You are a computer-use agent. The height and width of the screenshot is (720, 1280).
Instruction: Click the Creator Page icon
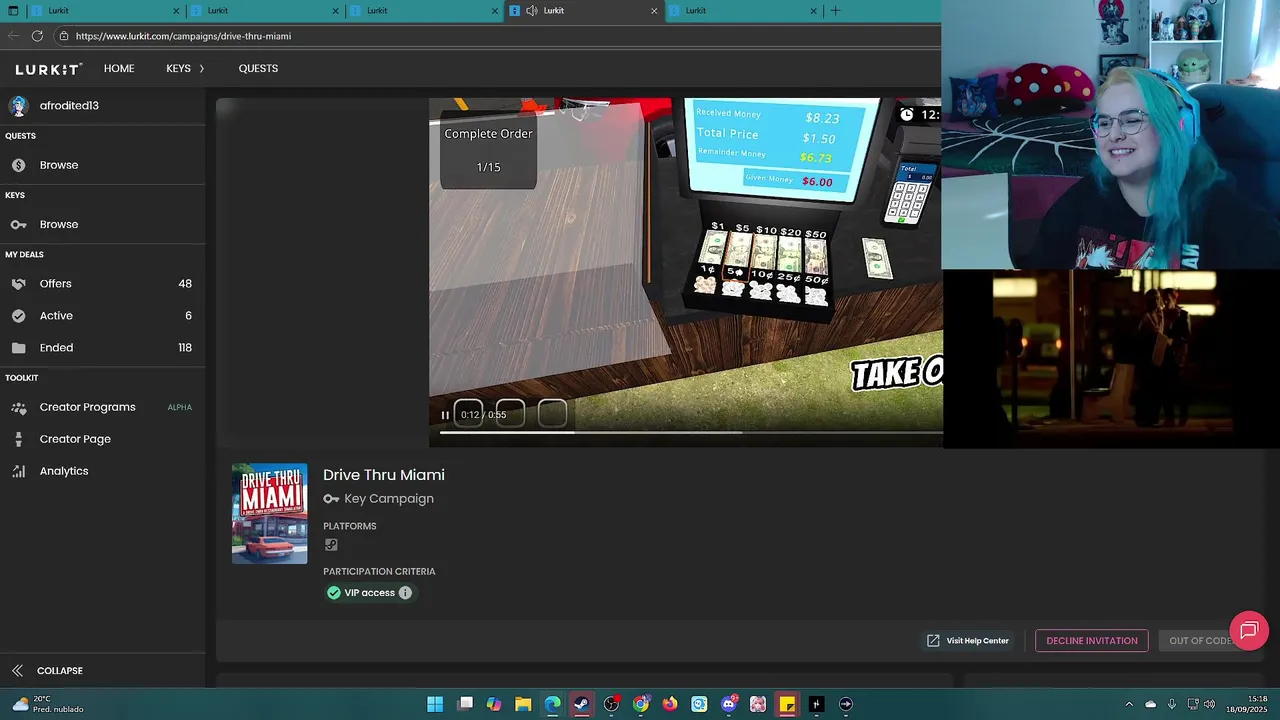click(x=18, y=439)
